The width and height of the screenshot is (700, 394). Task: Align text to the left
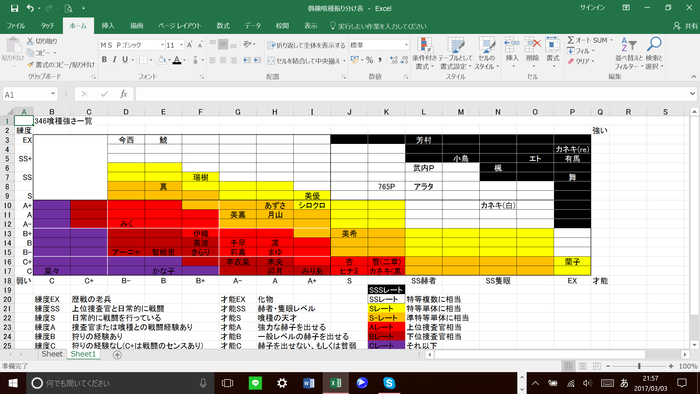coord(212,60)
